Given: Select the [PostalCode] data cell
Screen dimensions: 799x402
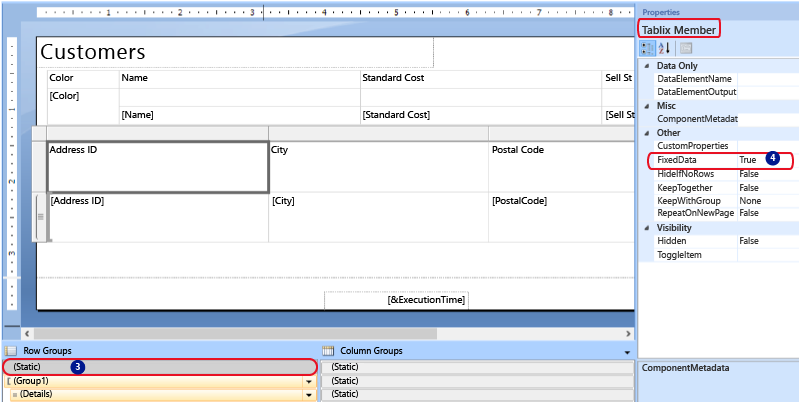Looking at the screenshot, I should pos(561,217).
